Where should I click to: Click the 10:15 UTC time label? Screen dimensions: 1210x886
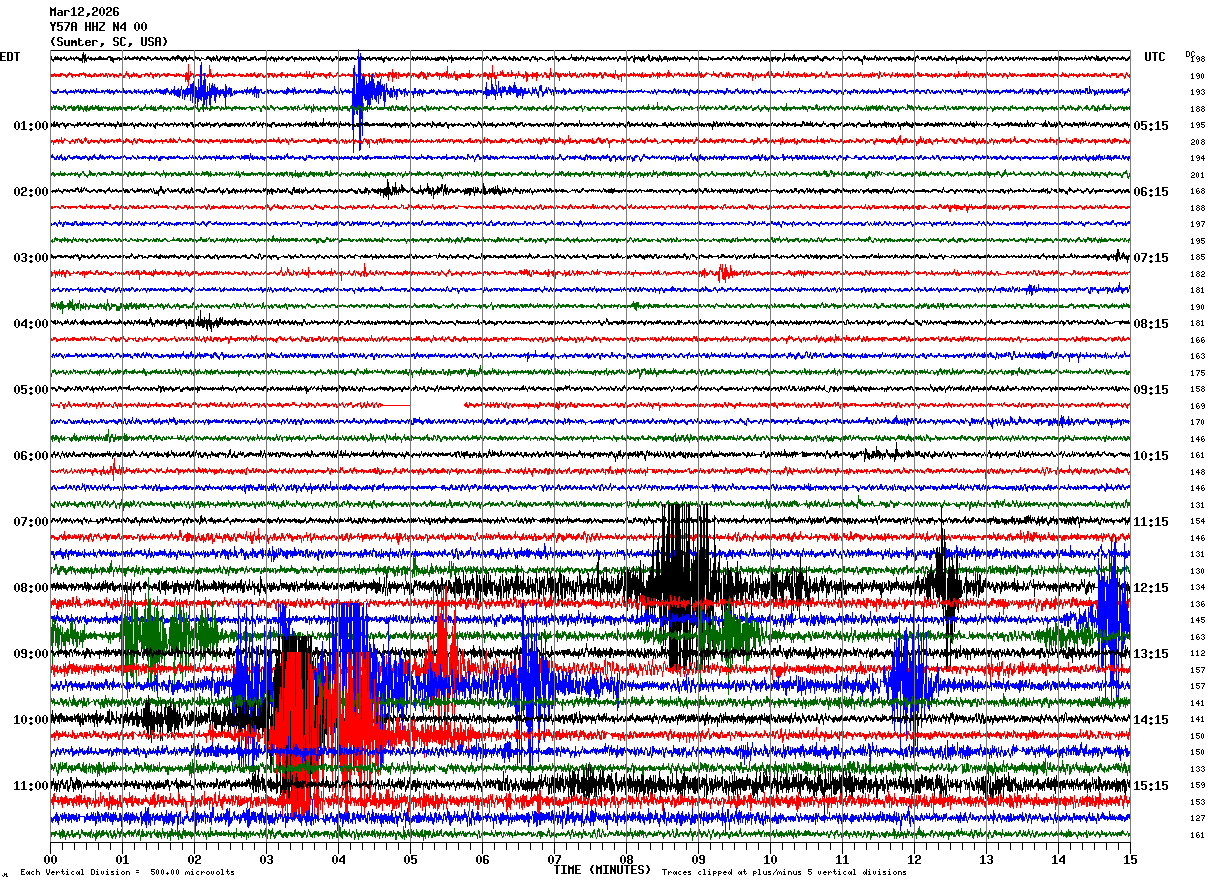pos(1151,456)
